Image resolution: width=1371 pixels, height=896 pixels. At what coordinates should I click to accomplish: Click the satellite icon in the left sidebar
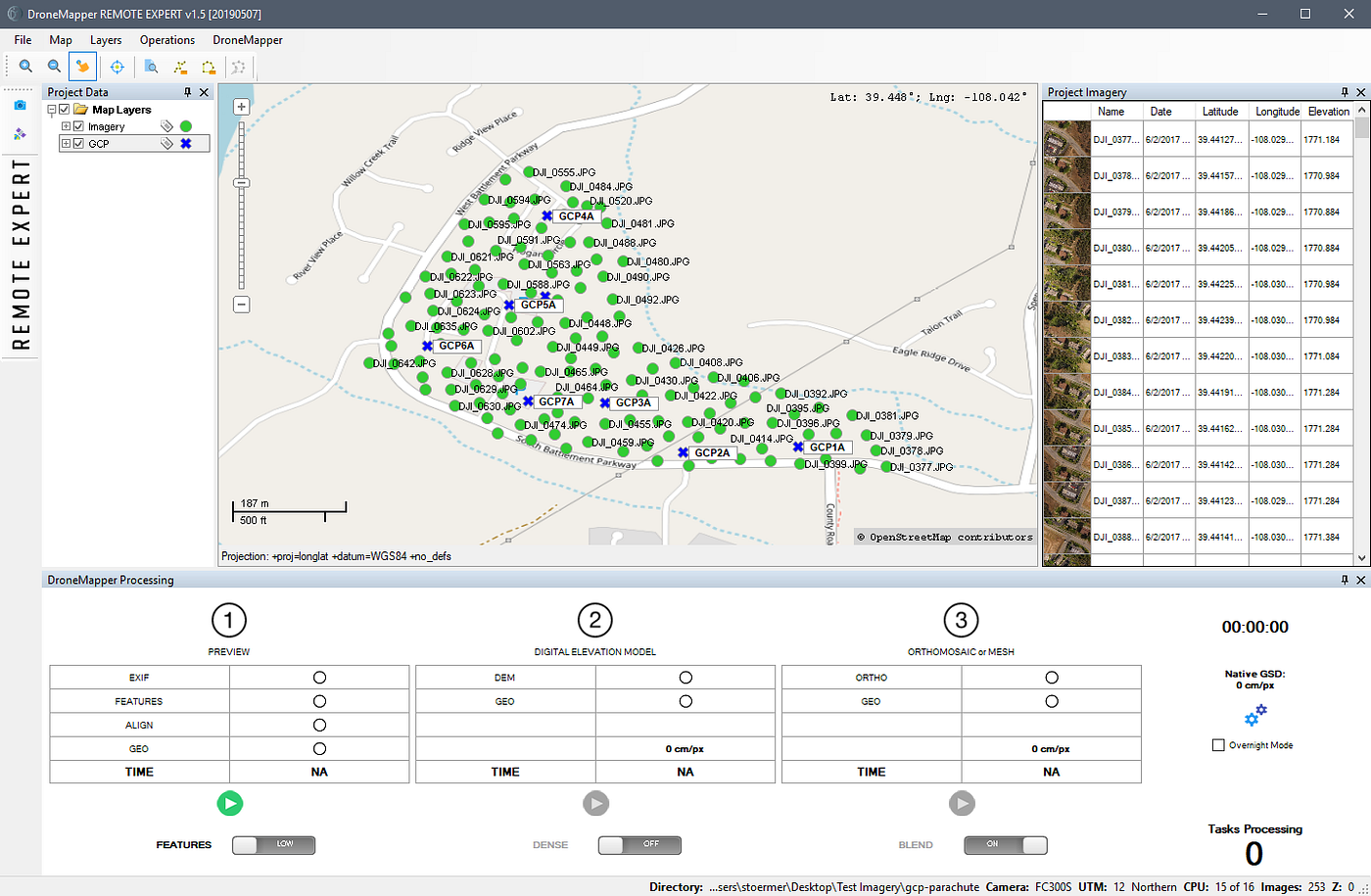[x=21, y=133]
